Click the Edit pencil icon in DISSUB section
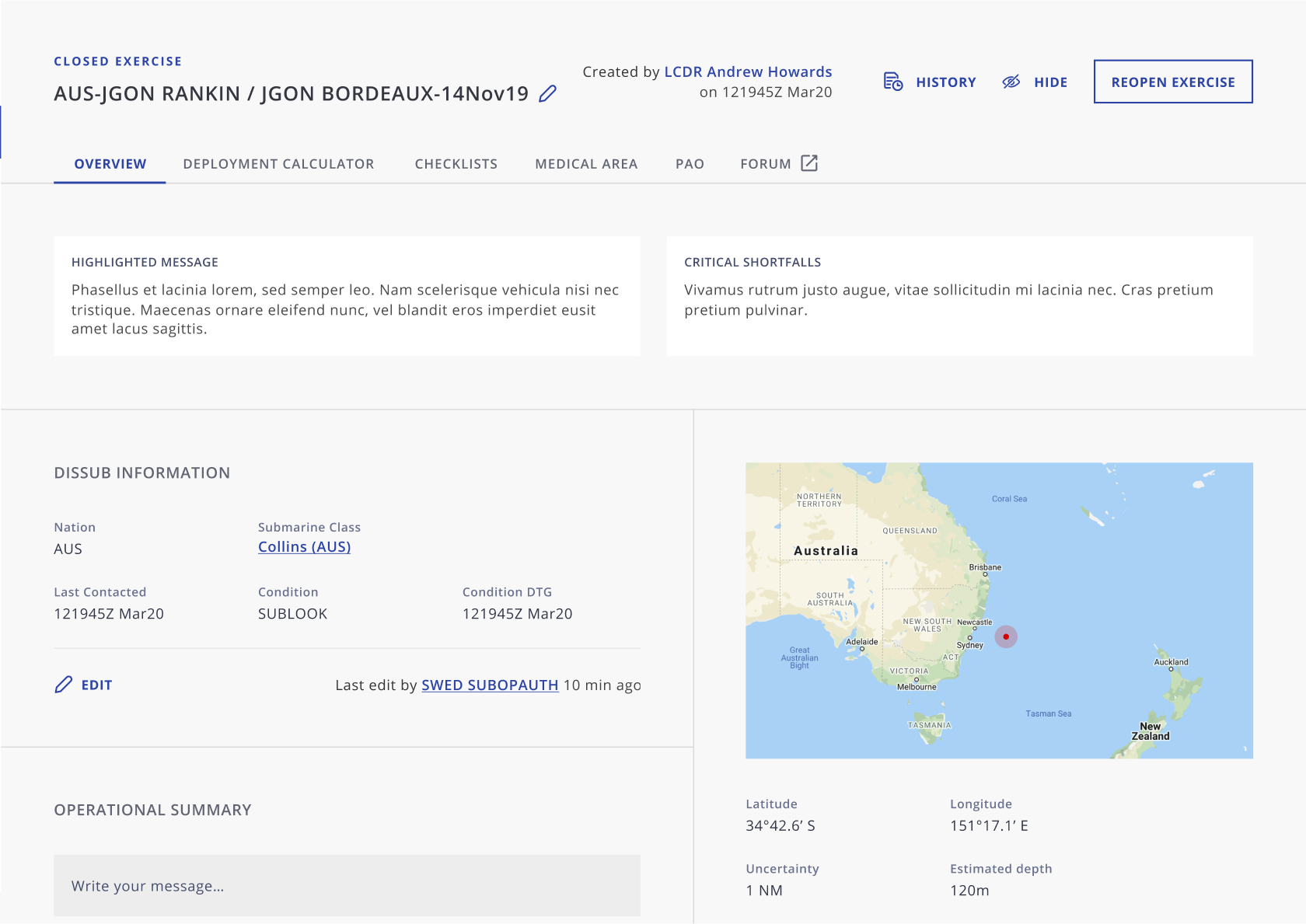1306x924 pixels. [x=64, y=685]
